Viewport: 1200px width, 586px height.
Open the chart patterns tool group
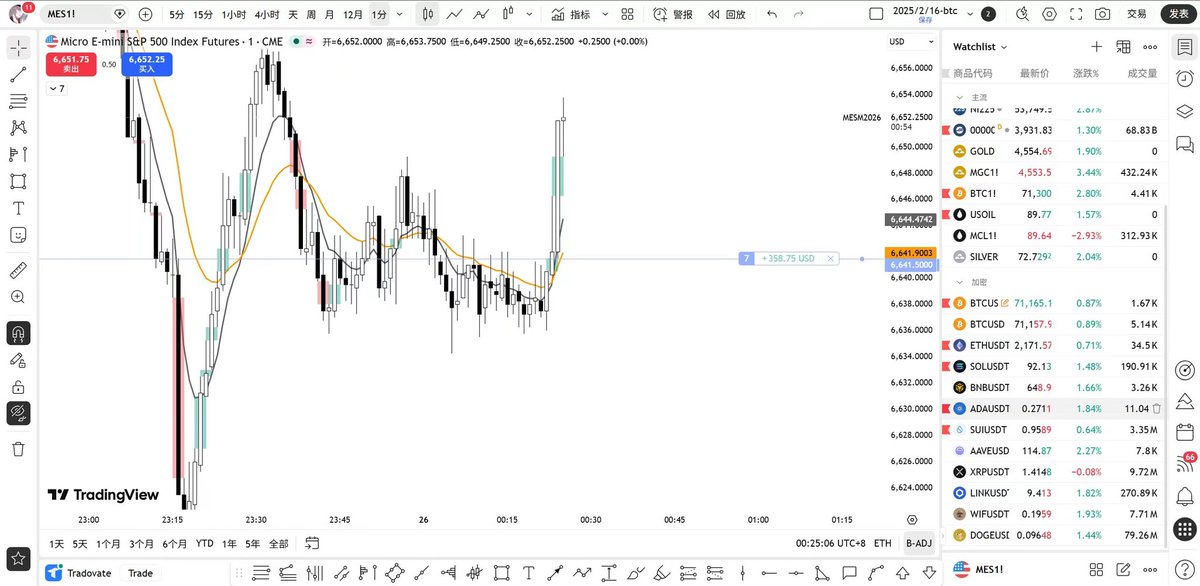[18, 128]
